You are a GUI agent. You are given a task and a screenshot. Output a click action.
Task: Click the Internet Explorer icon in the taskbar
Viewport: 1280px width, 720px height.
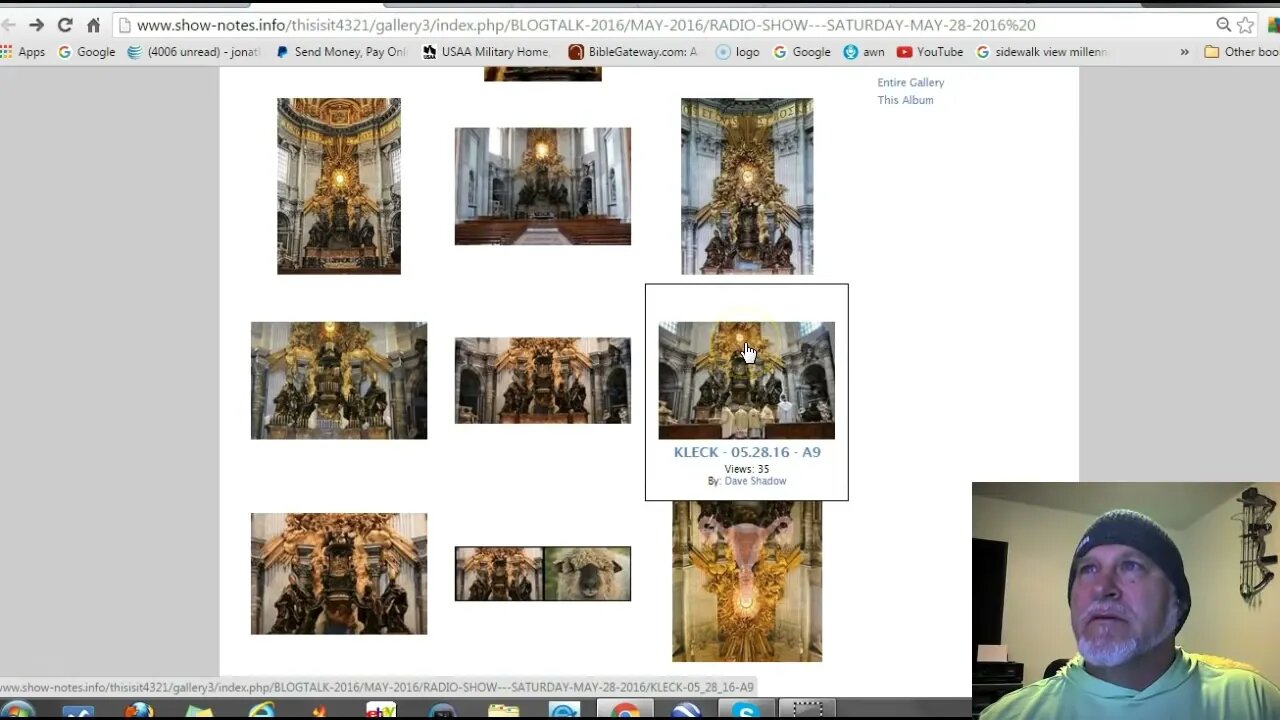261,711
